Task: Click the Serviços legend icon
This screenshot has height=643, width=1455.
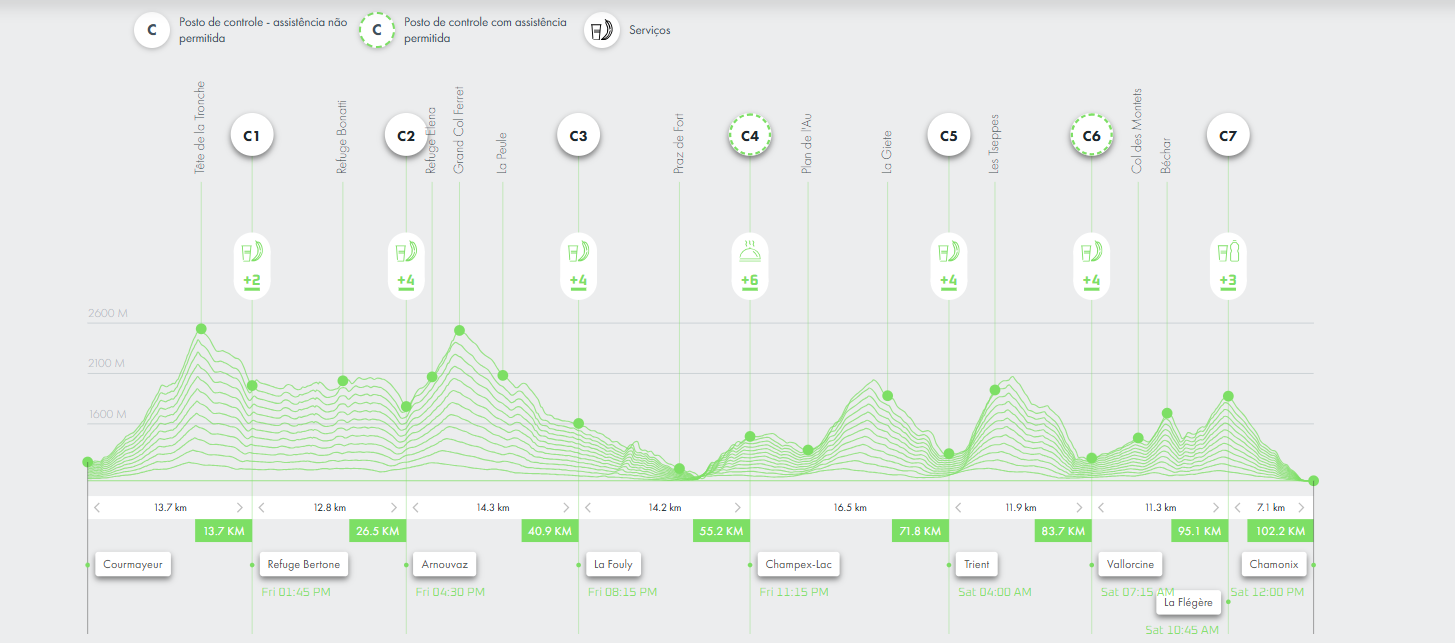Action: [x=602, y=30]
